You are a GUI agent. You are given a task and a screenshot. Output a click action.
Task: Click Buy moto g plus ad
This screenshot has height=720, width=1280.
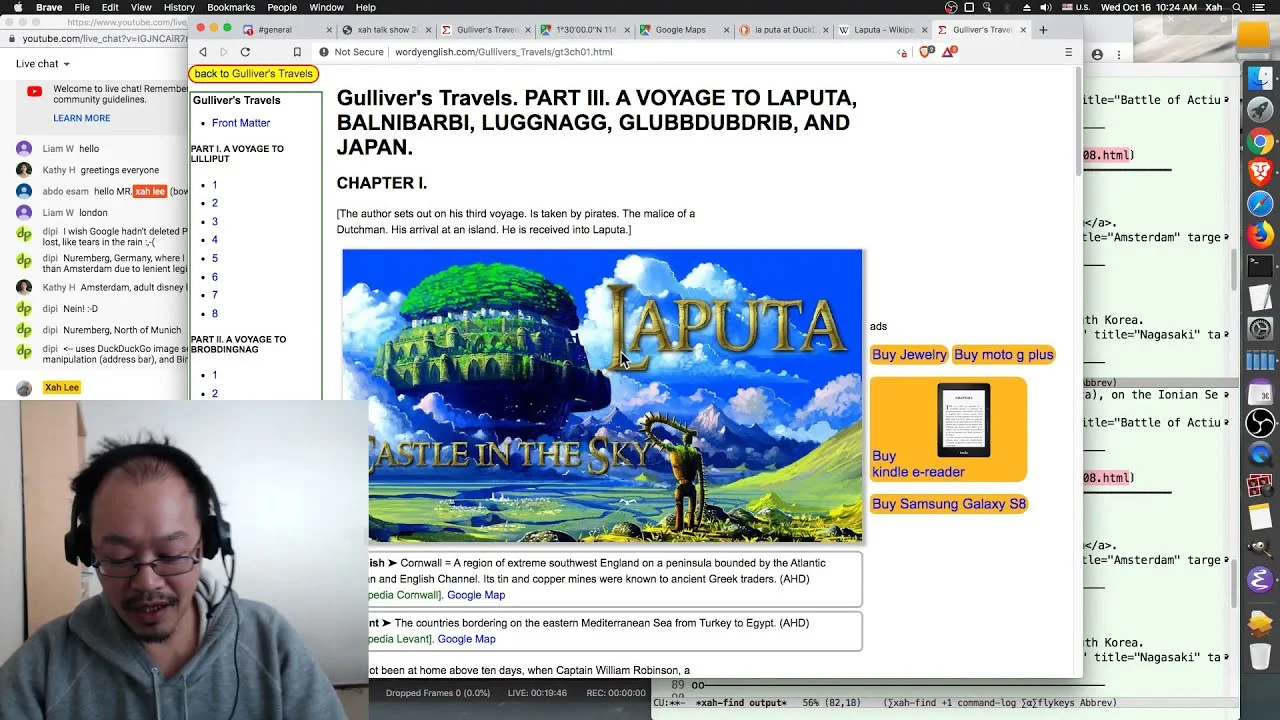(x=1003, y=355)
